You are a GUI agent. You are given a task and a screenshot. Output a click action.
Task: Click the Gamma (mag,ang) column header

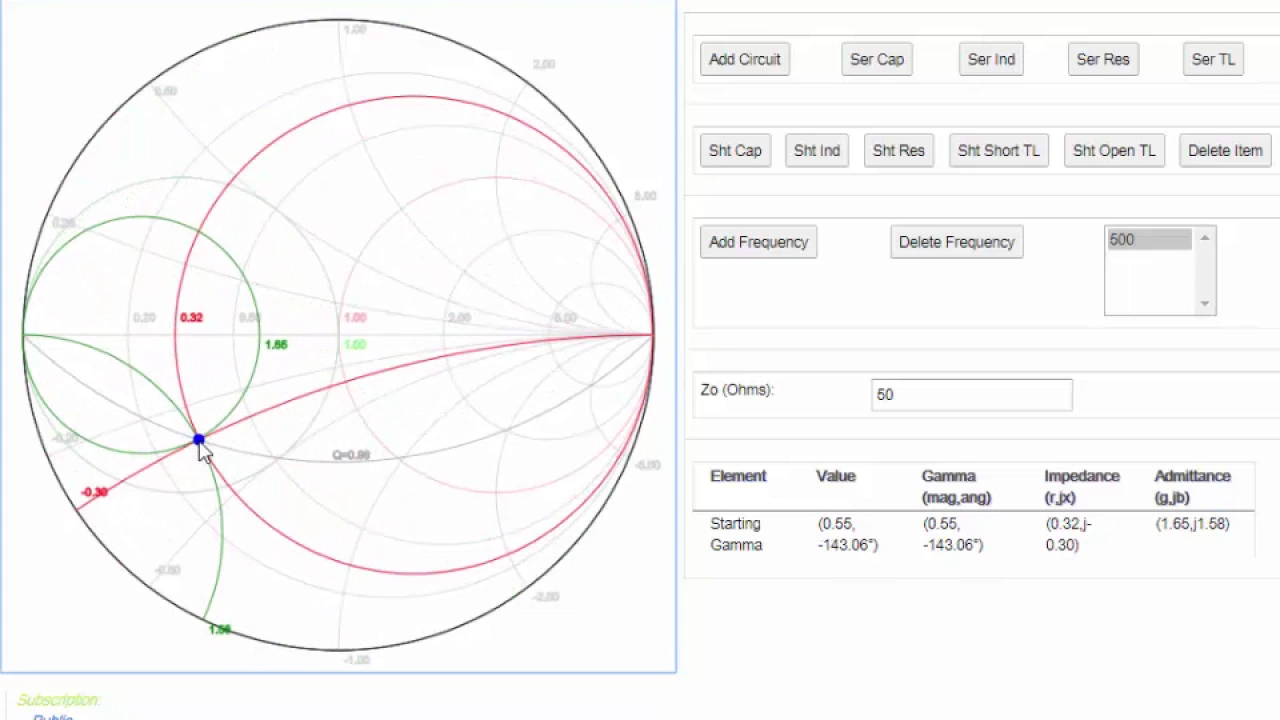[x=956, y=486]
